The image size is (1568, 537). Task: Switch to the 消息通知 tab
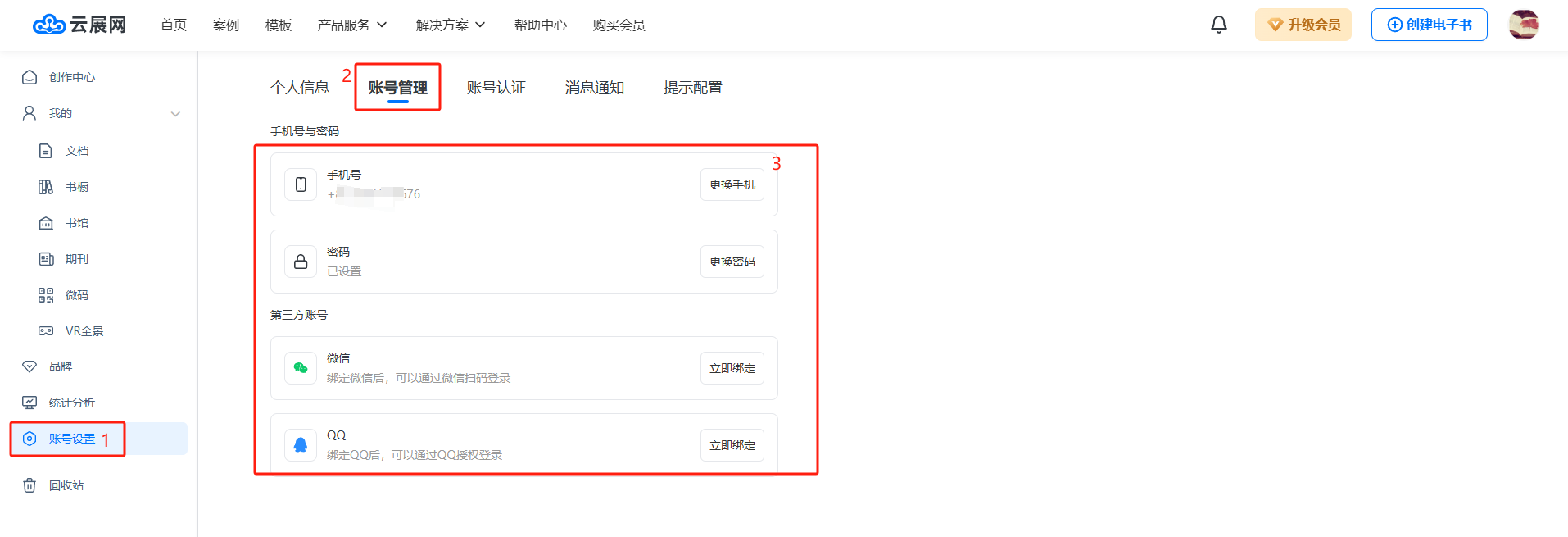(594, 88)
